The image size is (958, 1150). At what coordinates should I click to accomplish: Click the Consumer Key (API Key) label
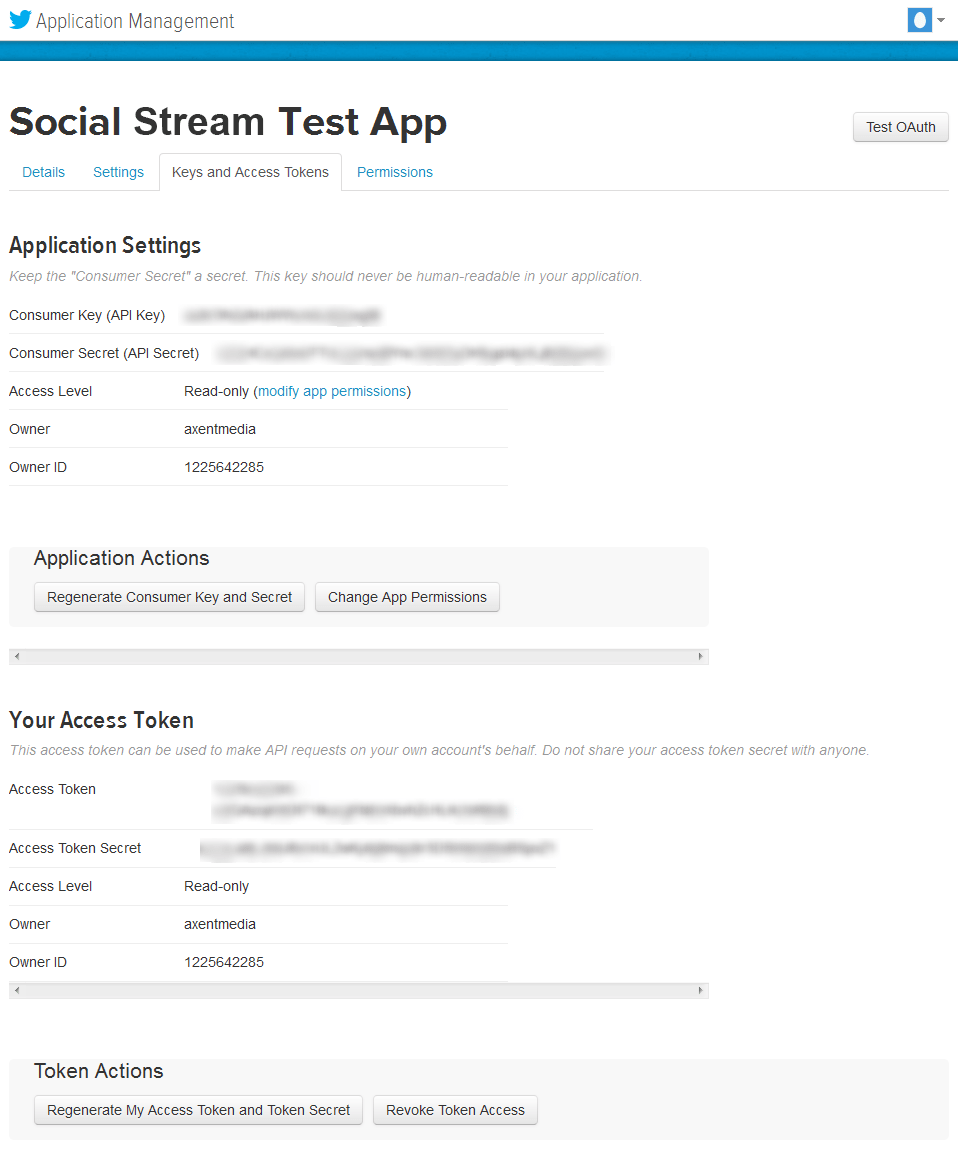pyautogui.click(x=87, y=315)
